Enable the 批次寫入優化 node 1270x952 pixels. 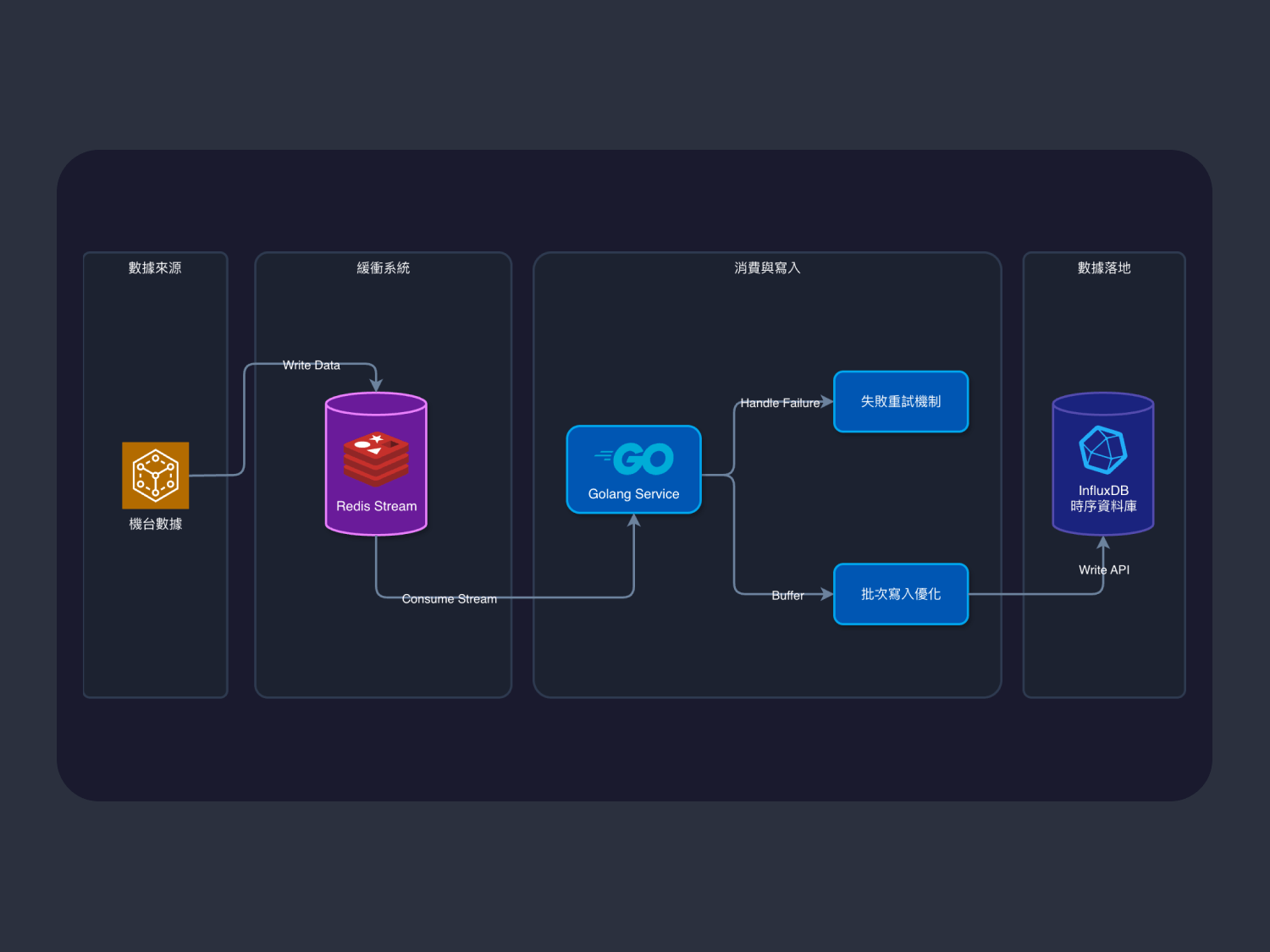(x=900, y=594)
